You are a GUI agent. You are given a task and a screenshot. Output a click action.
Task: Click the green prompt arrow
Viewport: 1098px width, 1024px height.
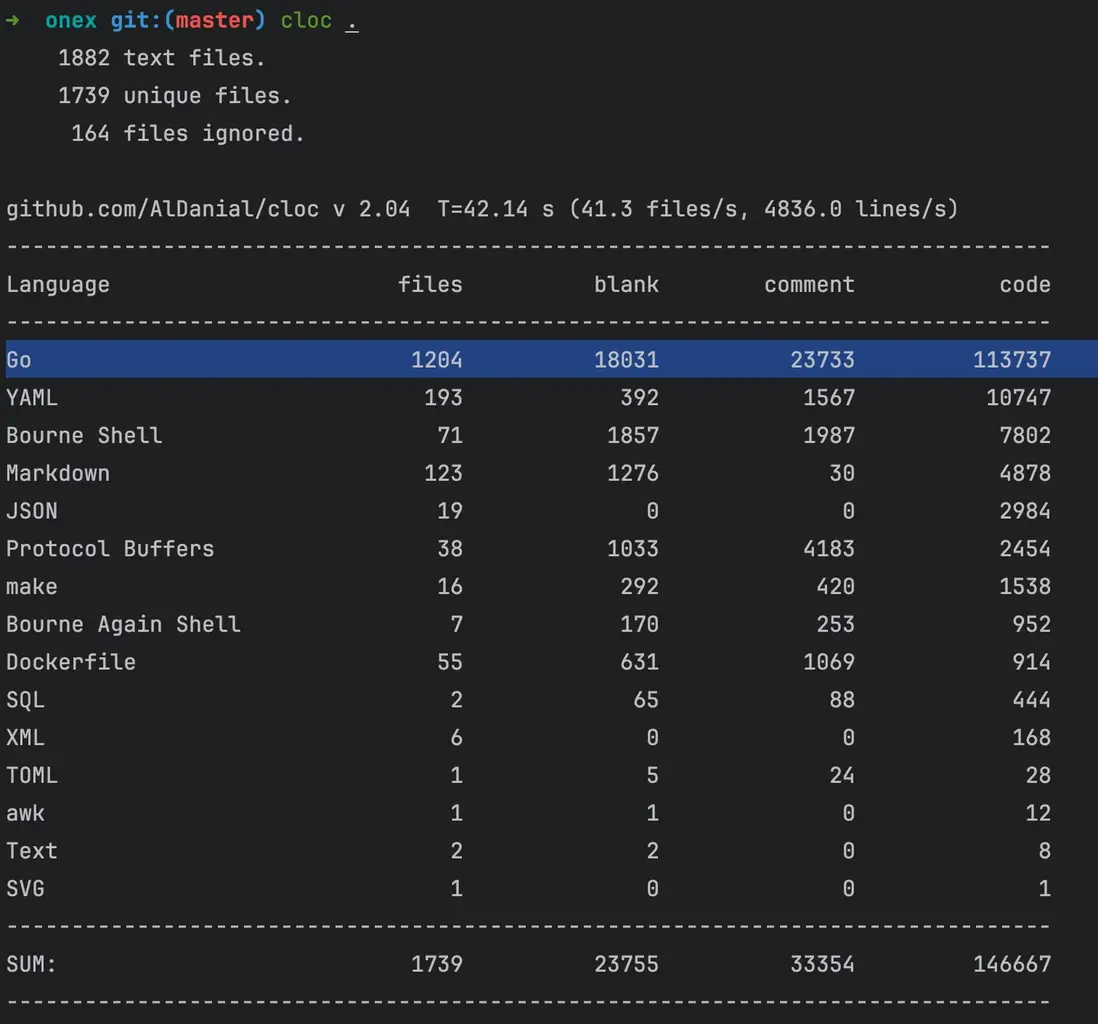point(12,21)
